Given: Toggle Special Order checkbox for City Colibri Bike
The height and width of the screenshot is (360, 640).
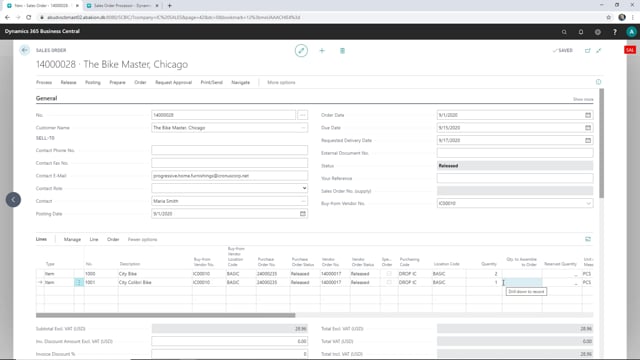Looking at the screenshot, I should tap(389, 282).
